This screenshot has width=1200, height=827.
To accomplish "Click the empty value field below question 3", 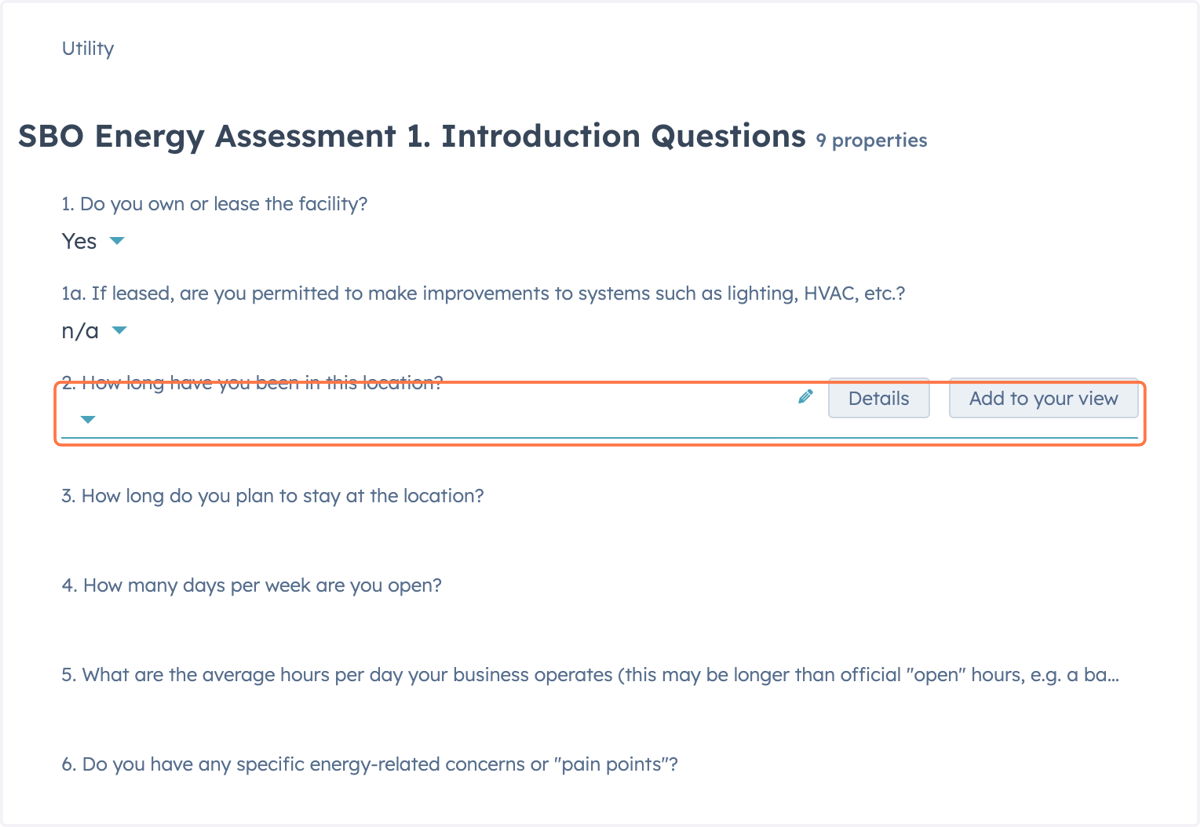I will point(599,532).
